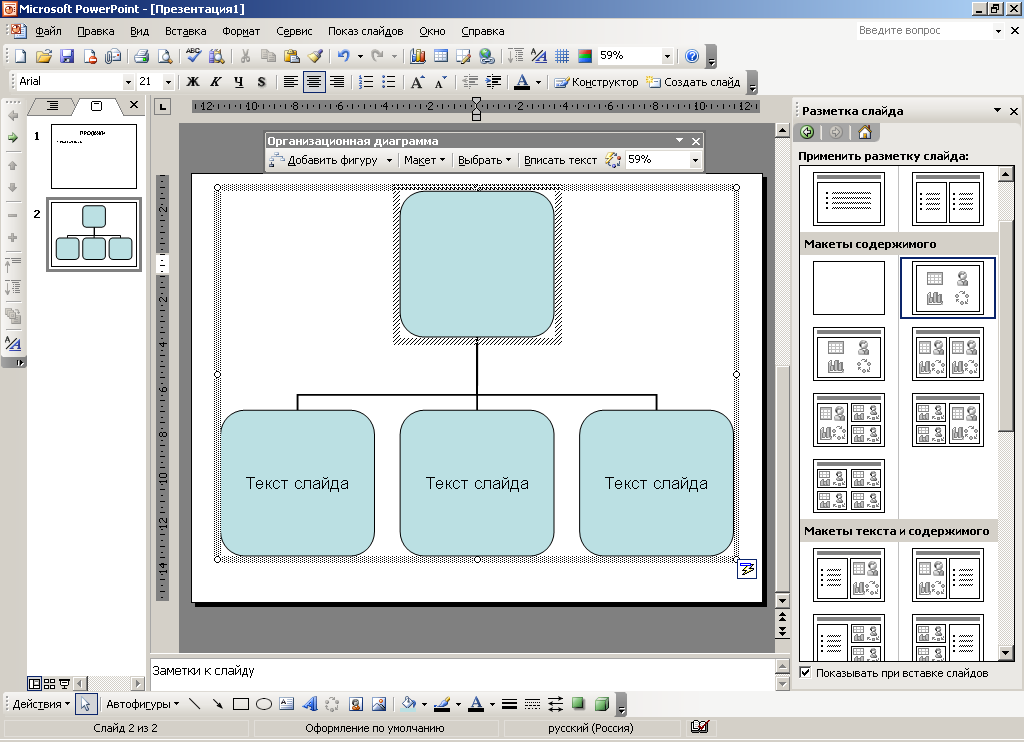Image resolution: width=1024 pixels, height=742 pixels.
Task: Switch to the outline tab of the pane
Action: click(53, 106)
